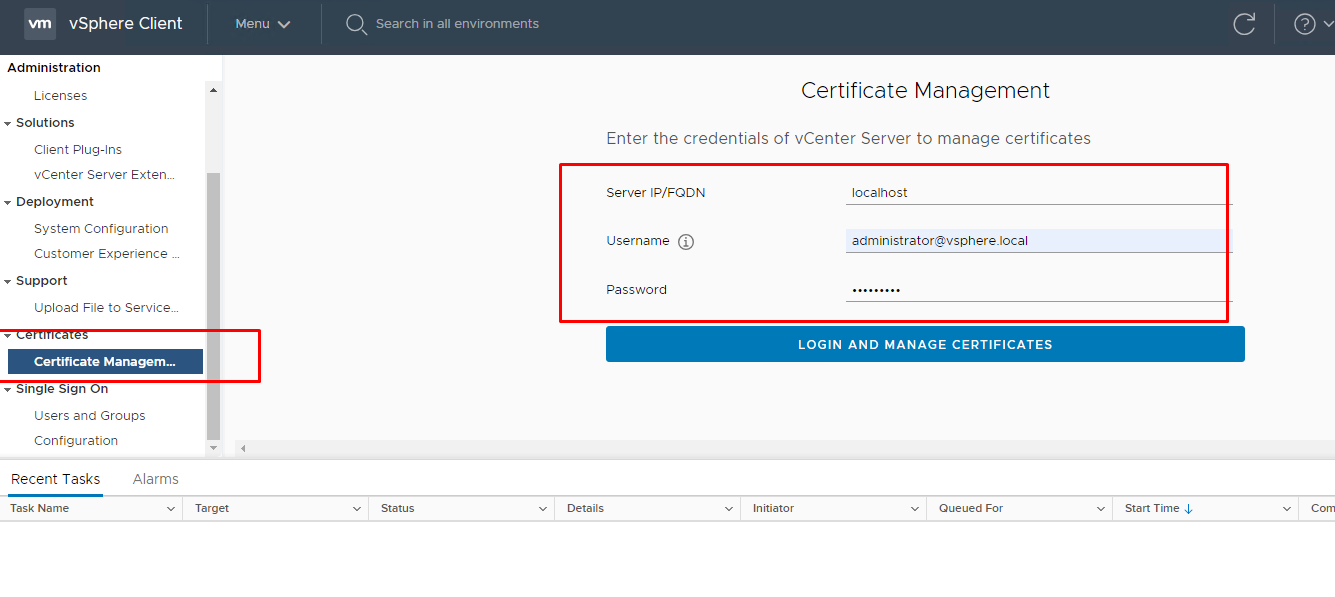Collapse the Single Sign On section
This screenshot has width=1335, height=597.
point(8,389)
